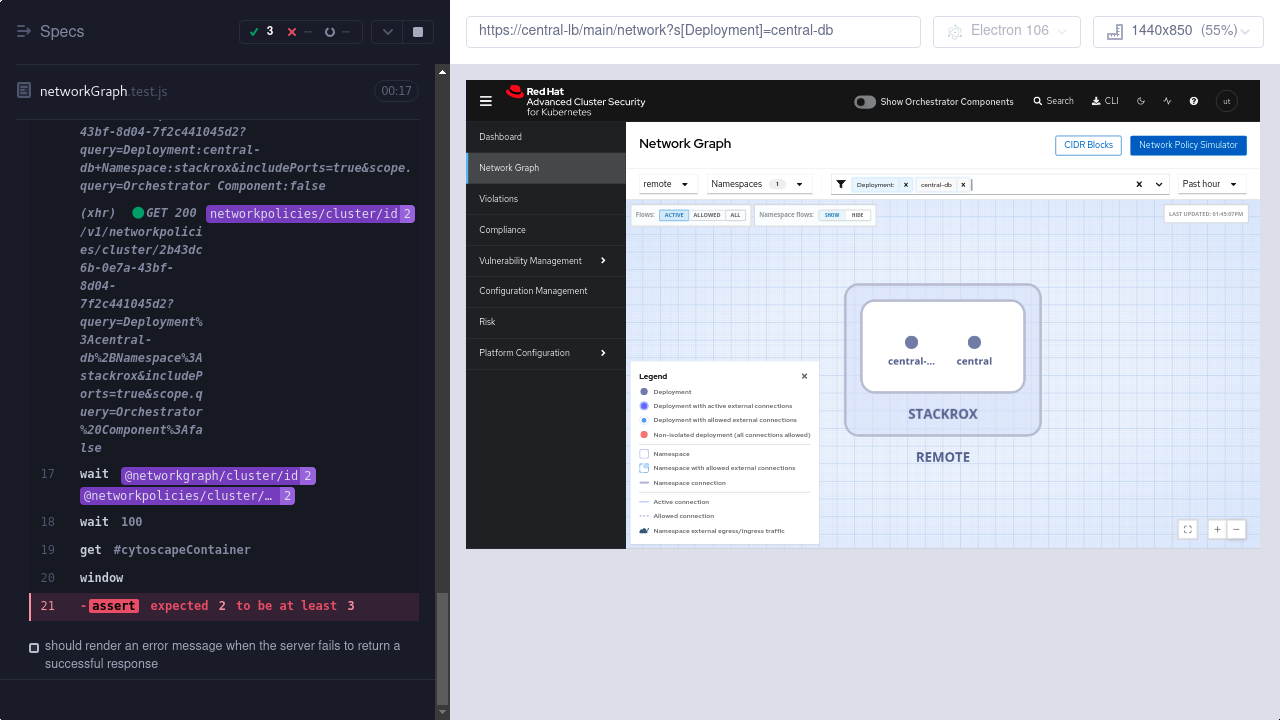The height and width of the screenshot is (720, 1280).
Task: Open Configuration Management in the side navigation
Action: pyautogui.click(x=546, y=291)
